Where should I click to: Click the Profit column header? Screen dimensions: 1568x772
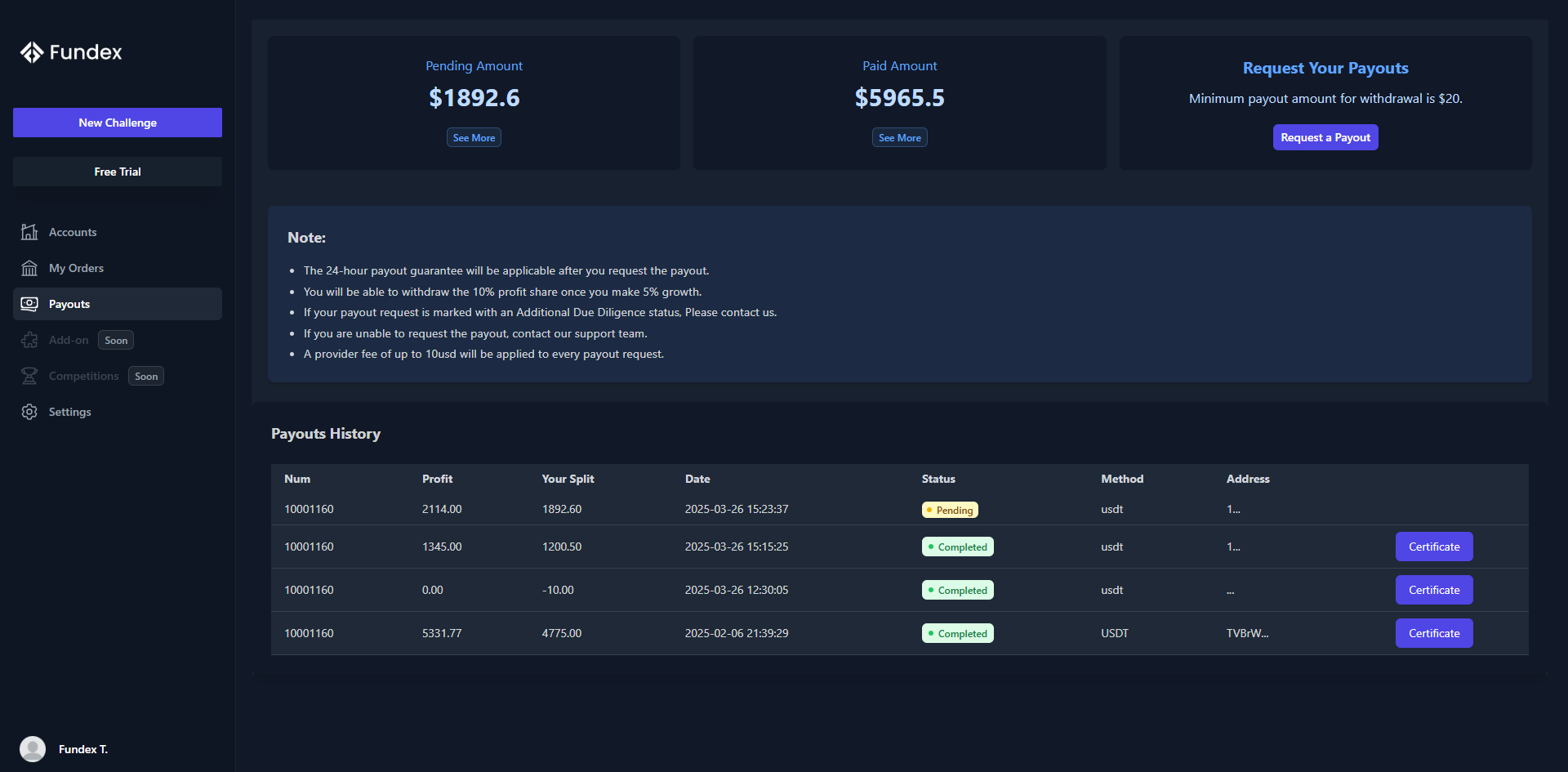438,479
